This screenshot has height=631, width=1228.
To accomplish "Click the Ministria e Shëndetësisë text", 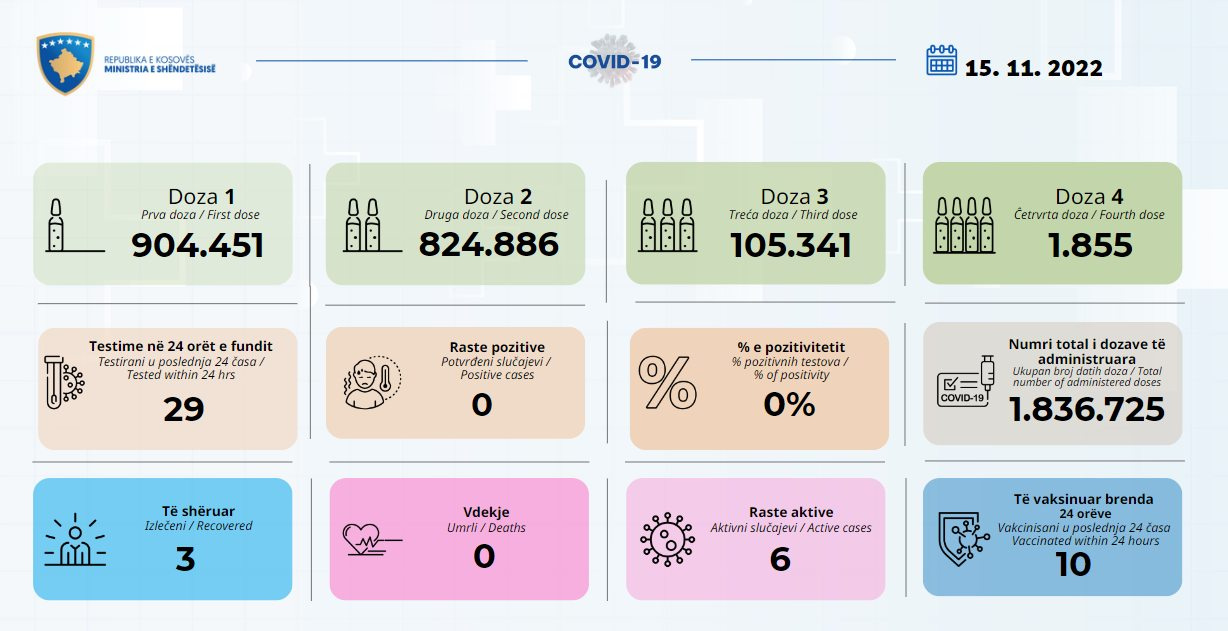I will click(159, 69).
